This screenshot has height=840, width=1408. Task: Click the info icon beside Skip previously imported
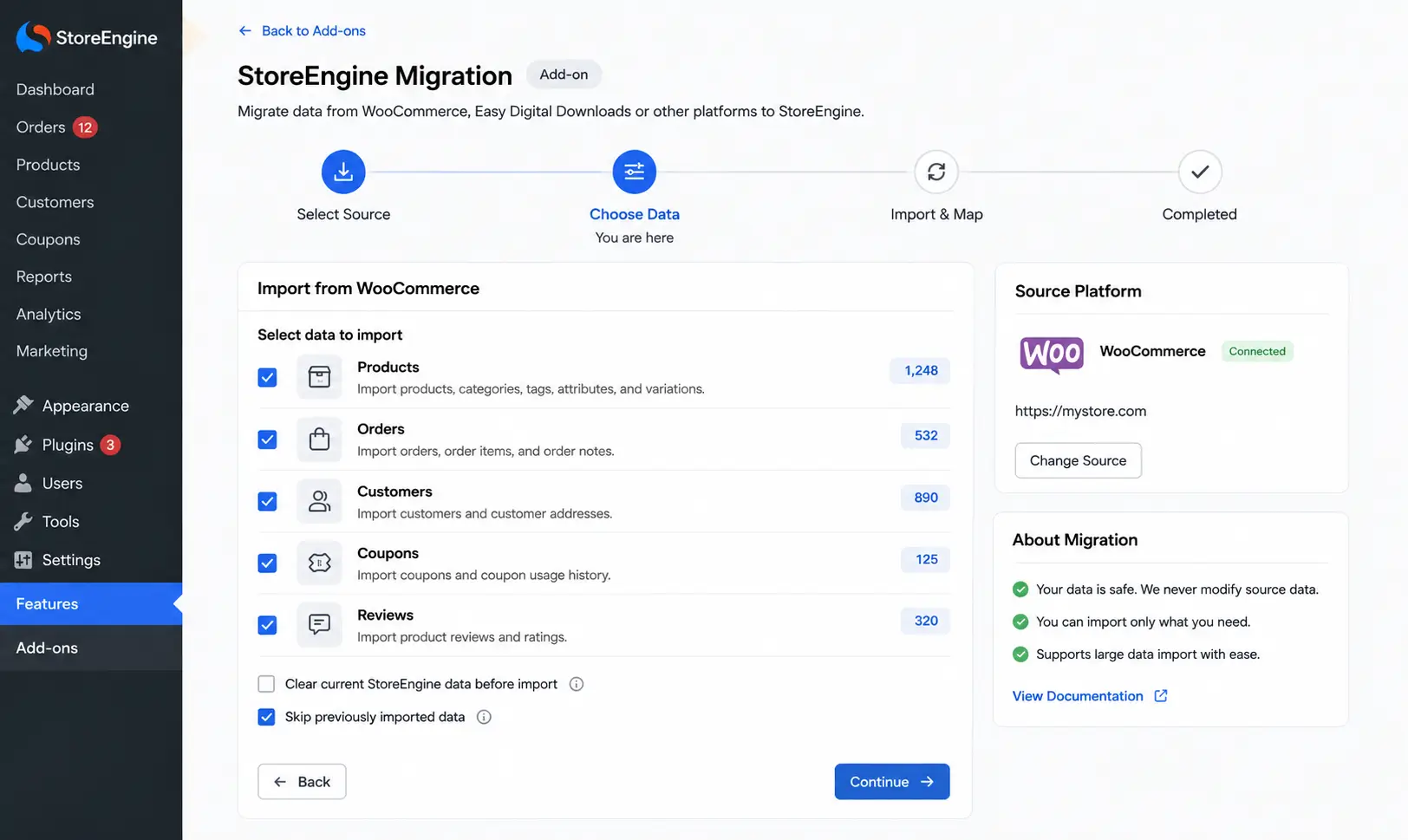[x=484, y=717]
